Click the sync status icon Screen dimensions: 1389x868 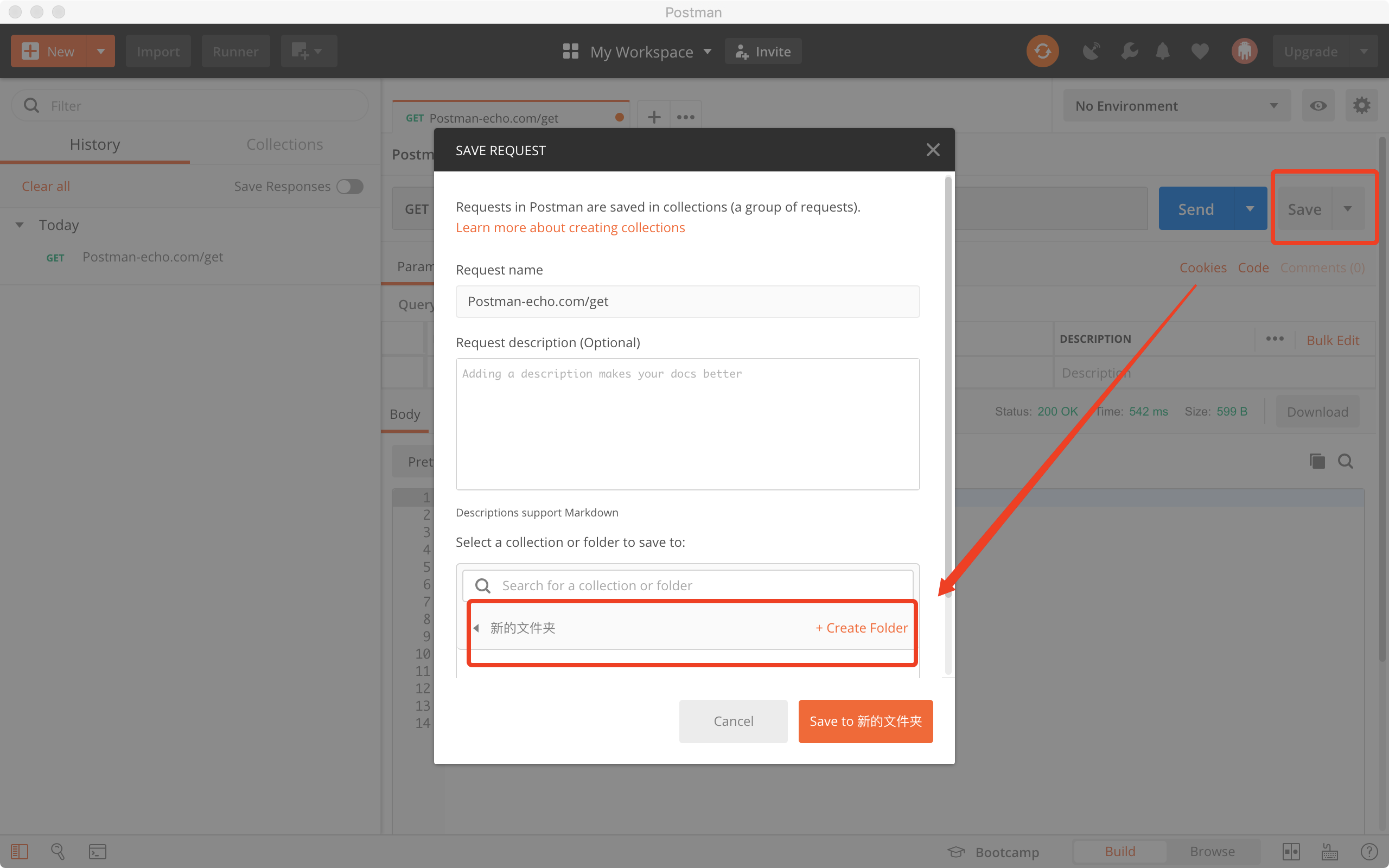pyautogui.click(x=1042, y=51)
